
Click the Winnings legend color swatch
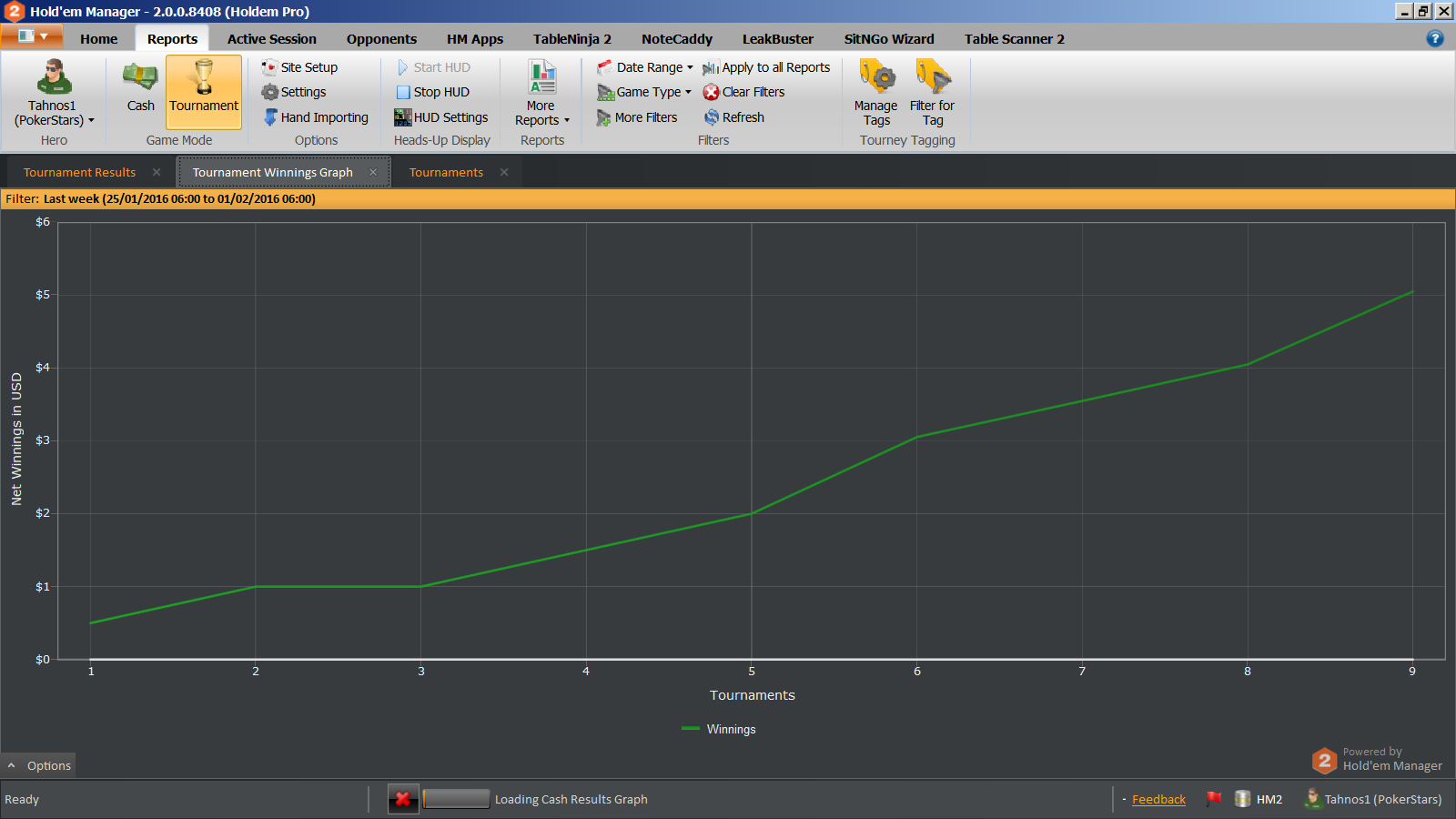point(691,729)
